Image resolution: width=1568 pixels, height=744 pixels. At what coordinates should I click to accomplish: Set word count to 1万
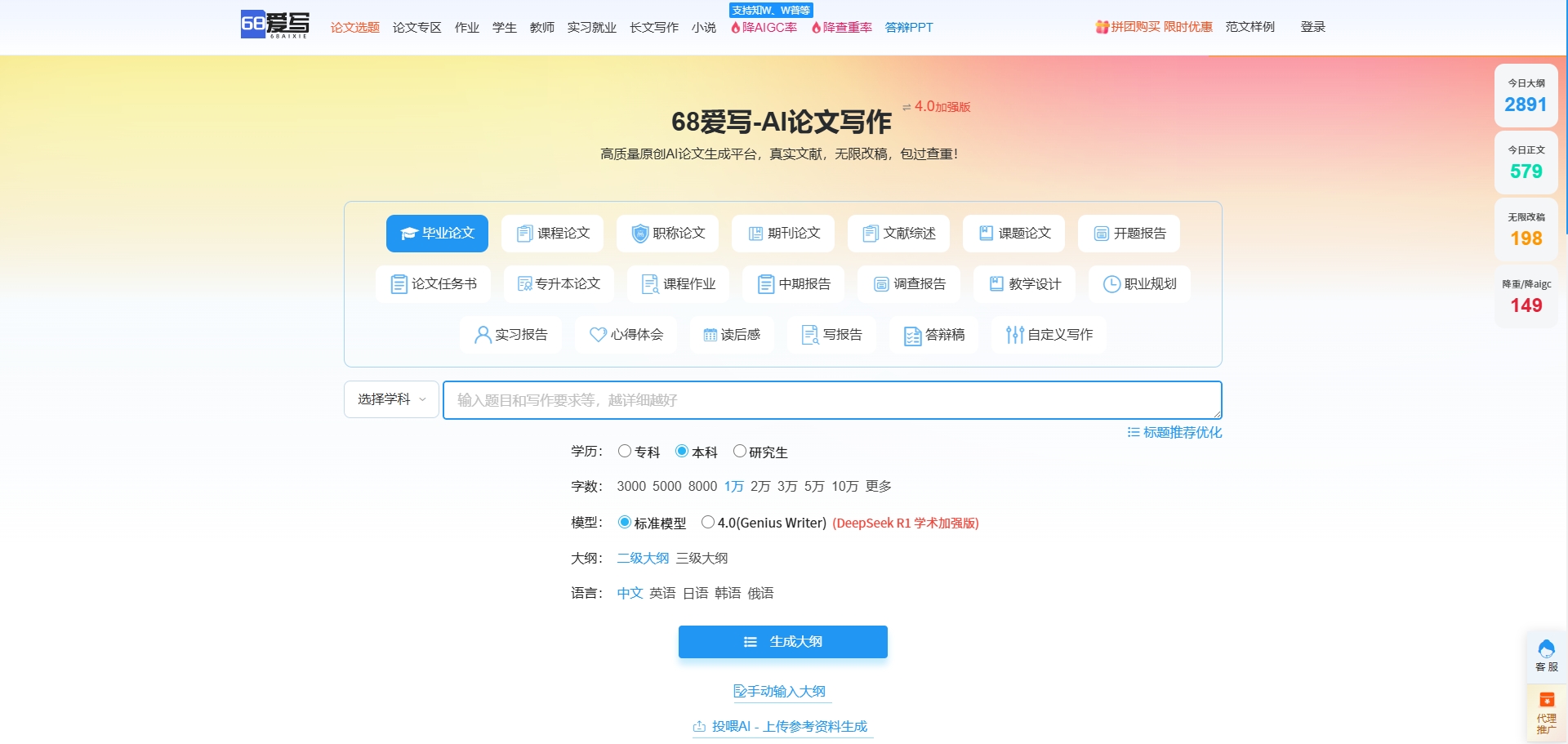coord(733,487)
